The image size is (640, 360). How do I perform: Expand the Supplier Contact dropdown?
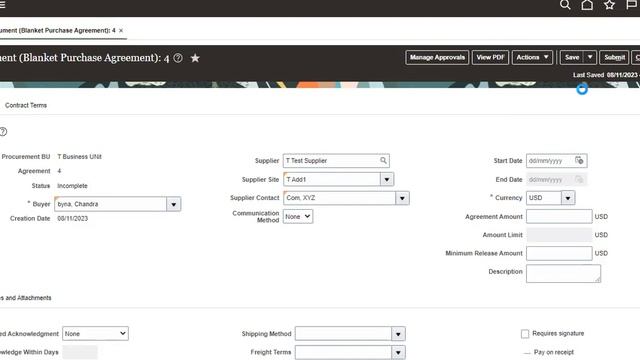click(402, 198)
